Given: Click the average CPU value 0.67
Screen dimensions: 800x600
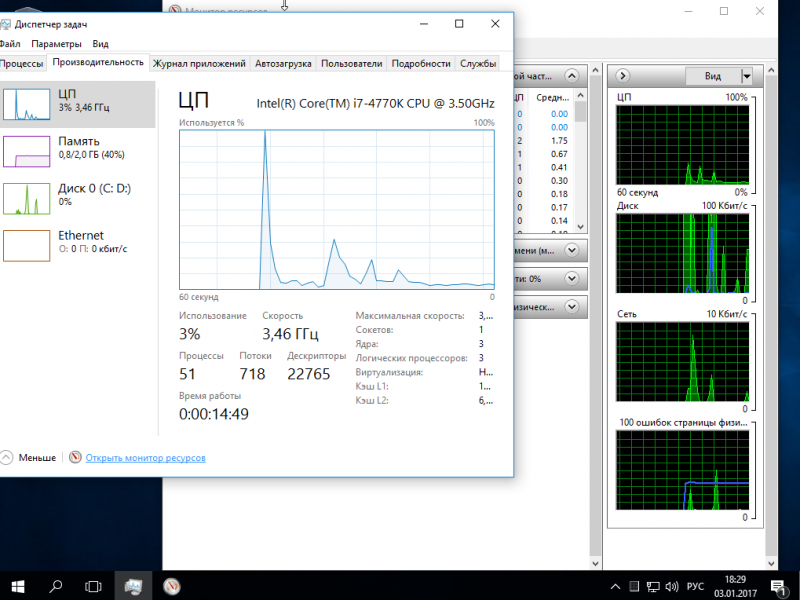Looking at the screenshot, I should 559,154.
